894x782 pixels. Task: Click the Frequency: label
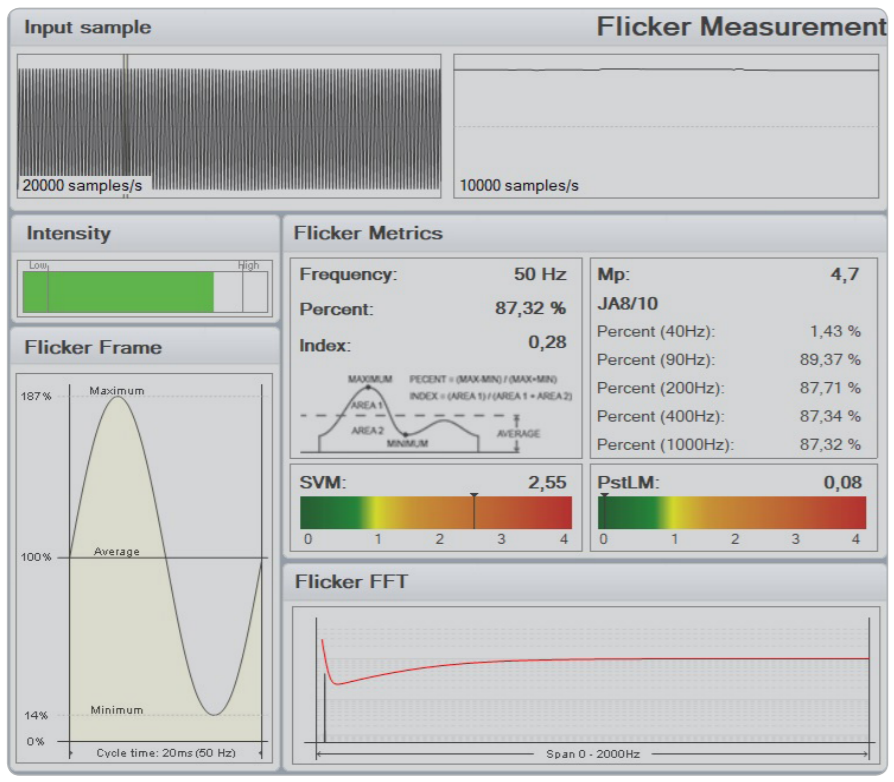348,274
